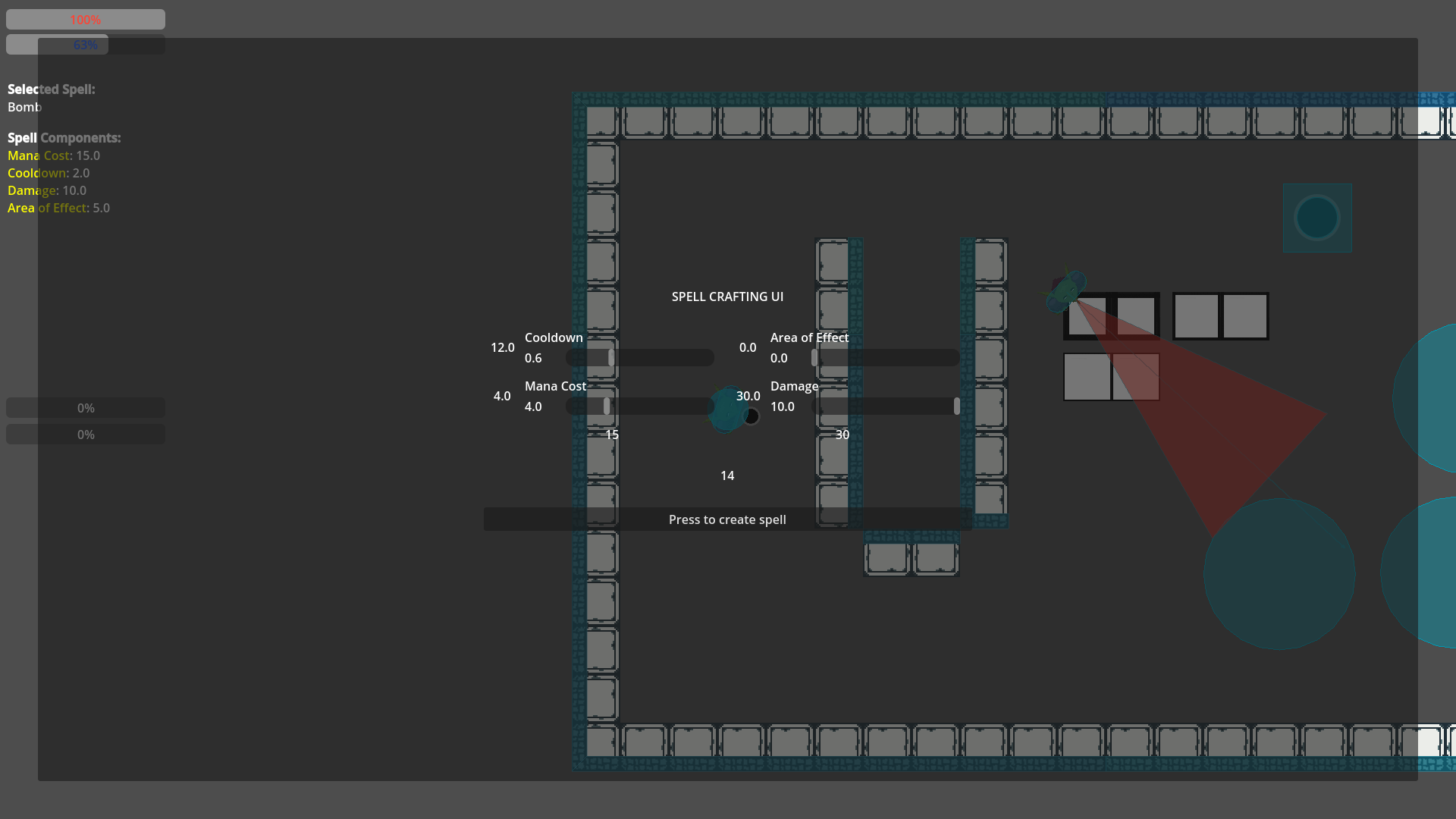The width and height of the screenshot is (1456, 819).
Task: Click the black orb beside the player
Action: (752, 416)
